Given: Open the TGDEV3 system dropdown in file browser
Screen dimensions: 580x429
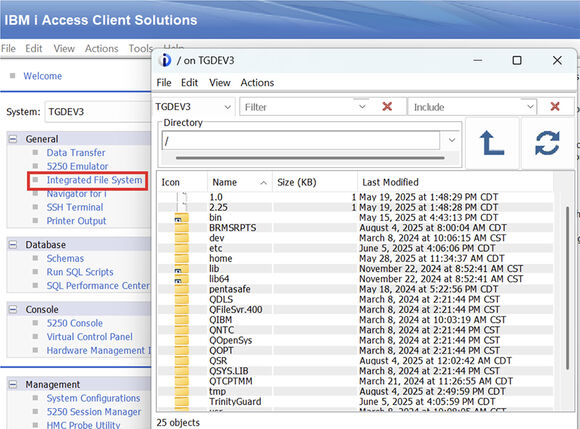Looking at the screenshot, I should (x=193, y=107).
